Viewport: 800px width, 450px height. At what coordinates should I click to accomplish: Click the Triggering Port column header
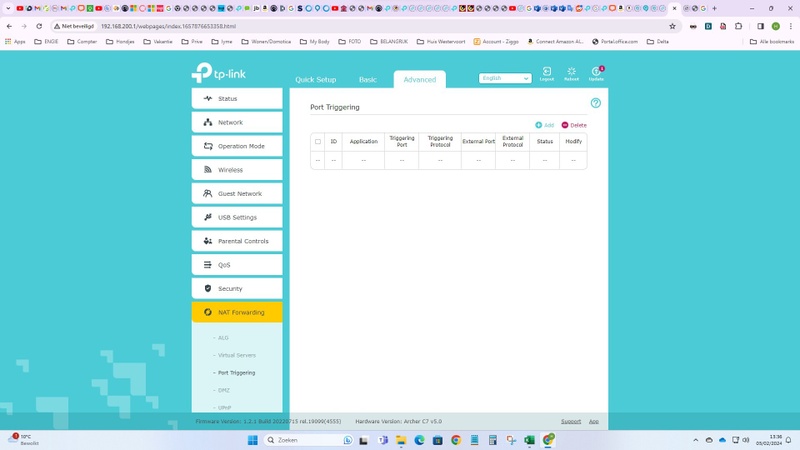pyautogui.click(x=402, y=141)
